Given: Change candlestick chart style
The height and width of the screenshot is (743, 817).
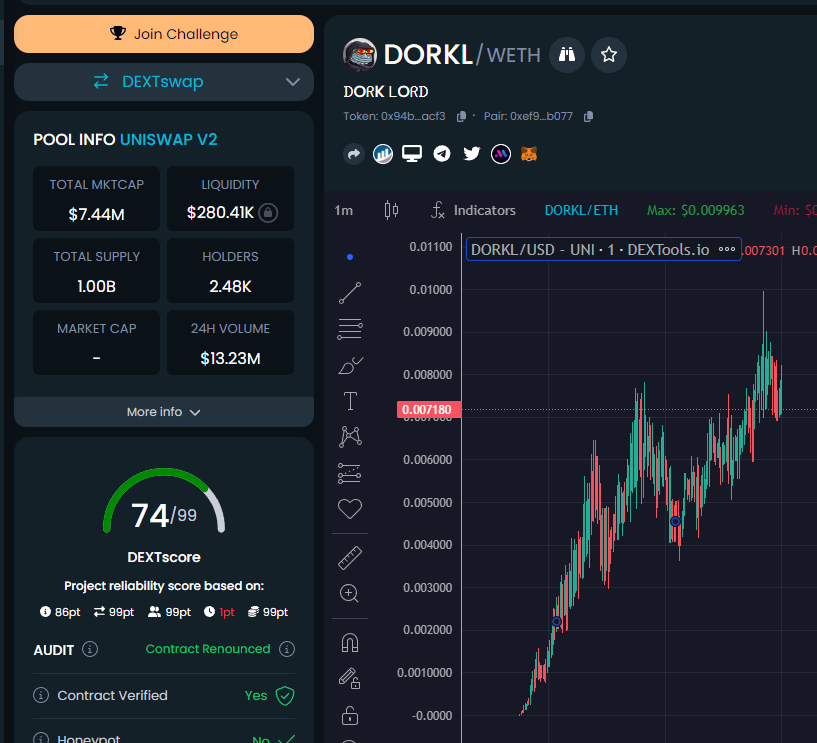Looking at the screenshot, I should click(391, 210).
